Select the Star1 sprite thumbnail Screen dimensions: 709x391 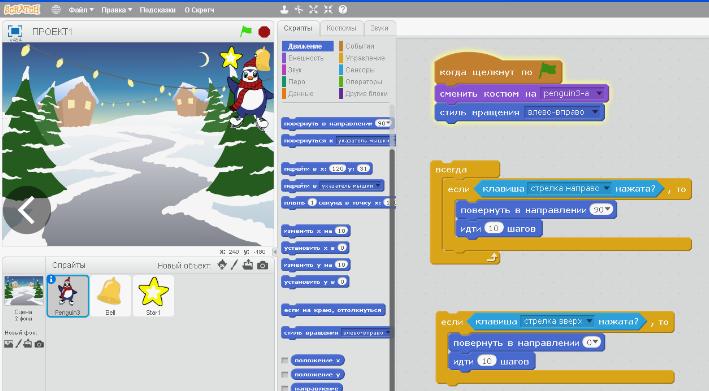click(x=153, y=296)
